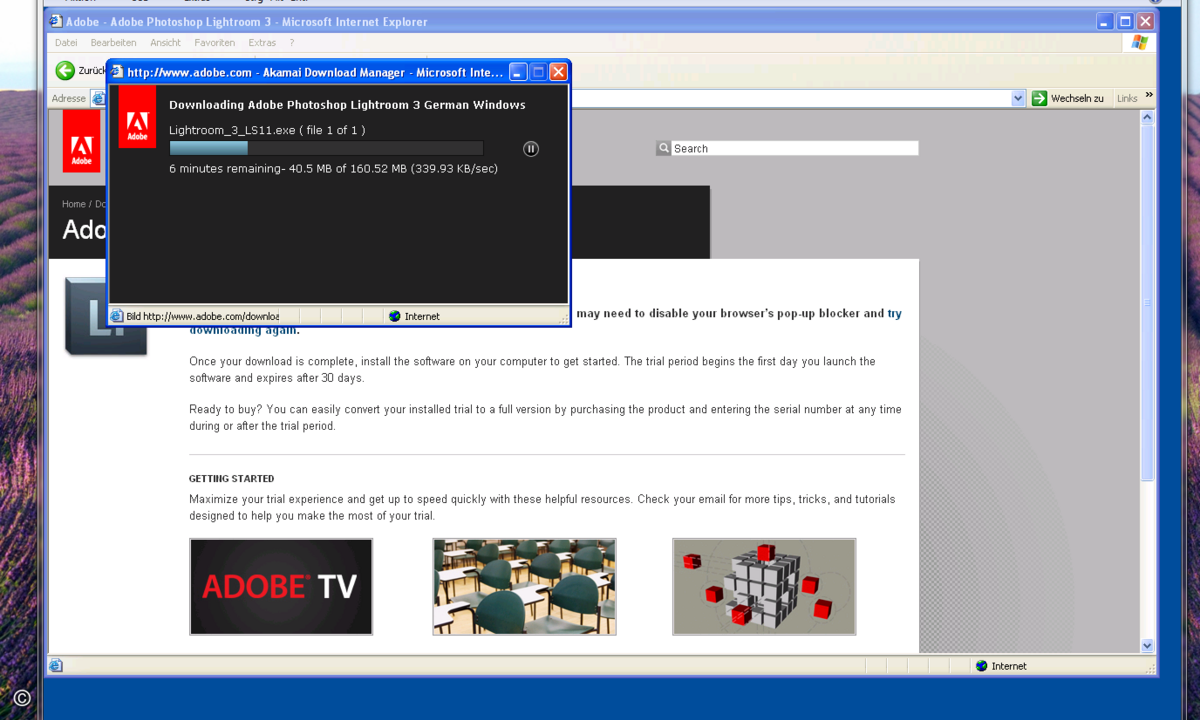Click the Windows flag logo in toolbar

pos(1139,42)
